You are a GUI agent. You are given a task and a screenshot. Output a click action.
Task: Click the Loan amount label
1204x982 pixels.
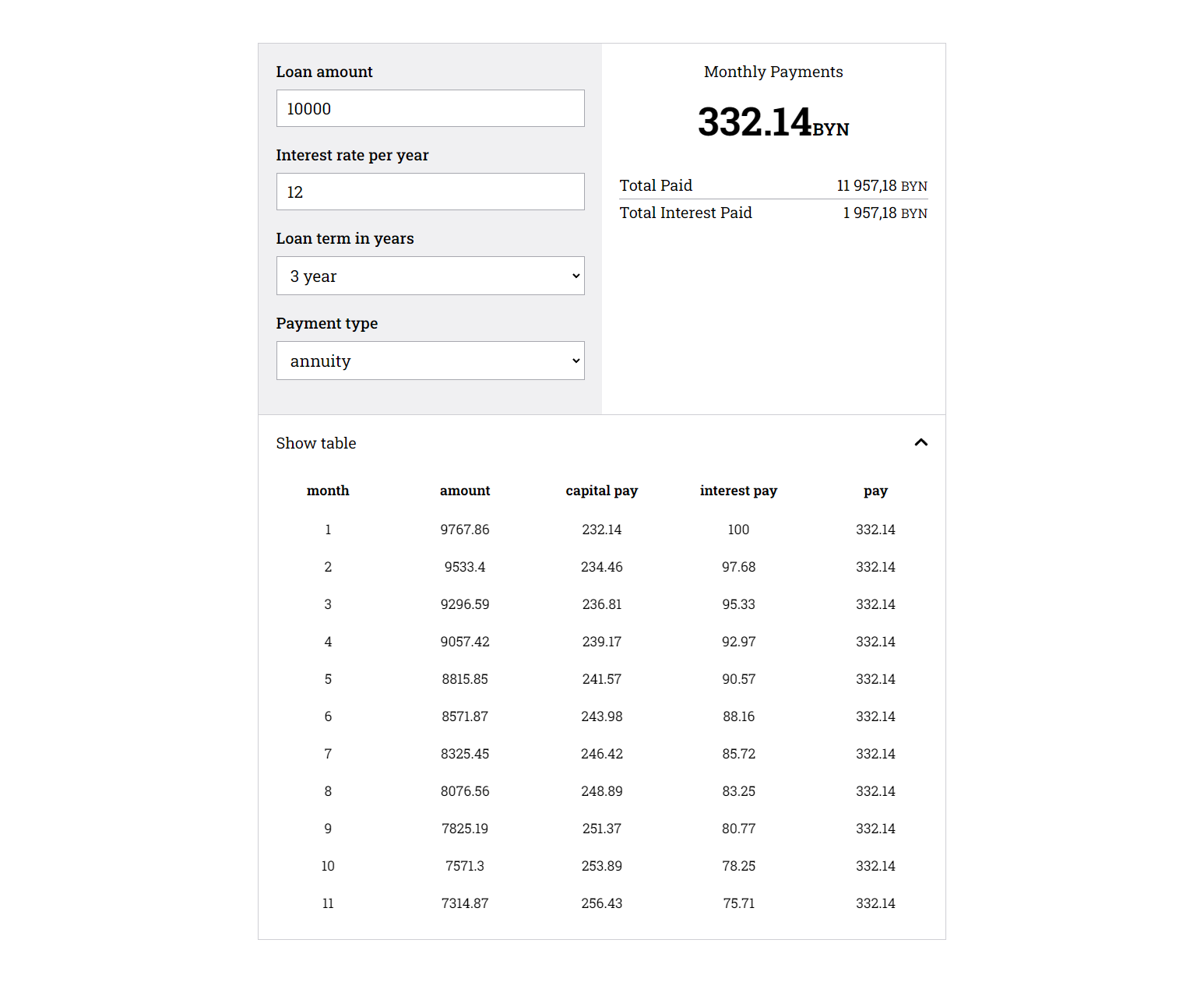coord(324,72)
